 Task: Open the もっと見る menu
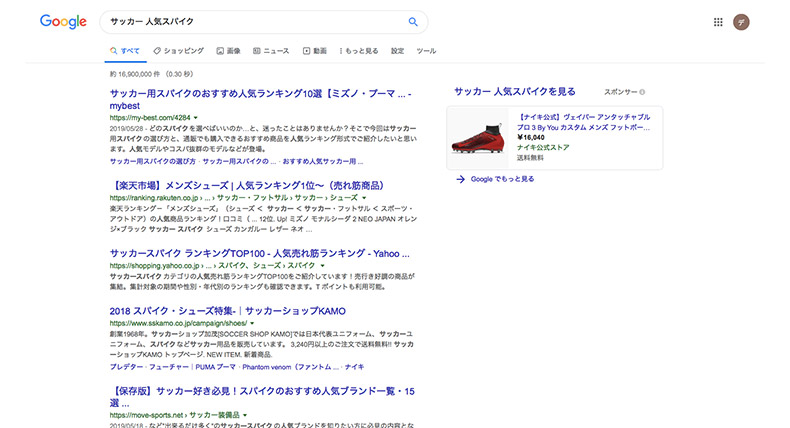coord(359,51)
